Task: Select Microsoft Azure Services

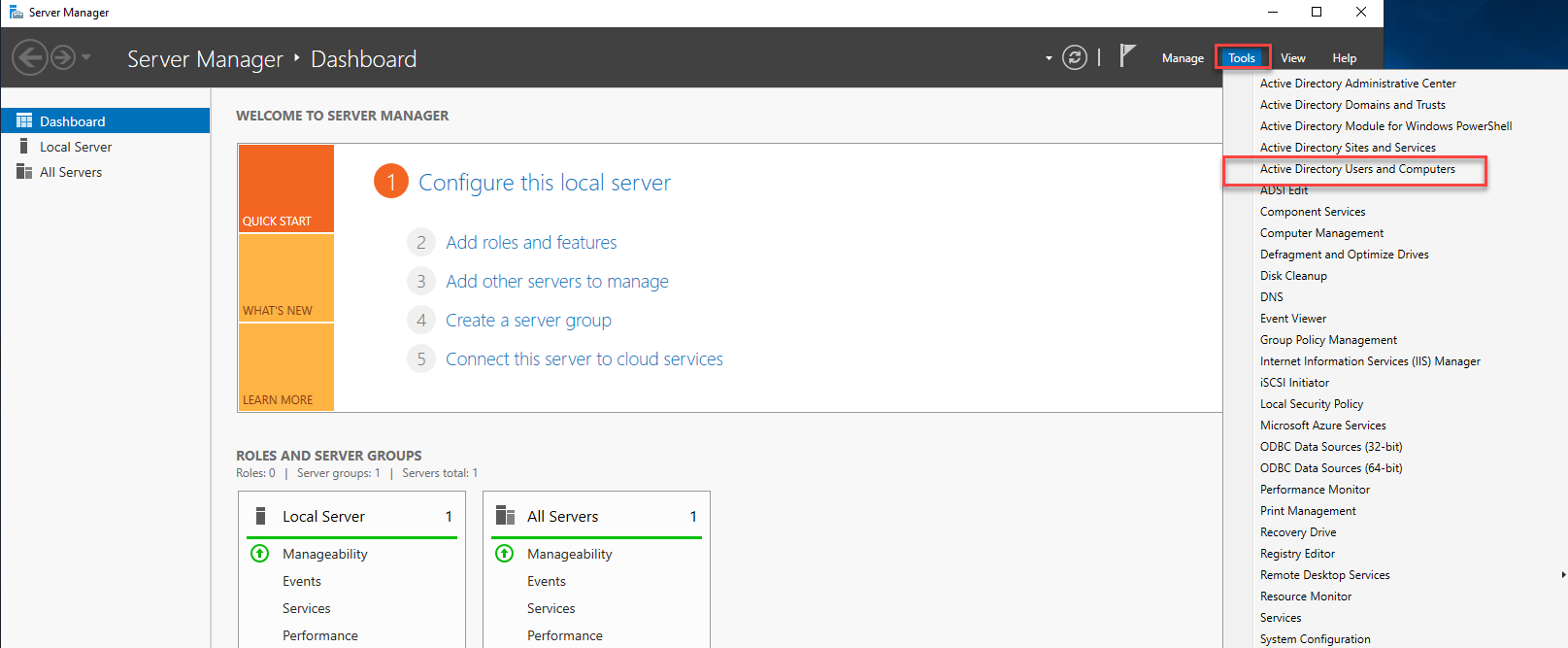Action: pos(1322,426)
